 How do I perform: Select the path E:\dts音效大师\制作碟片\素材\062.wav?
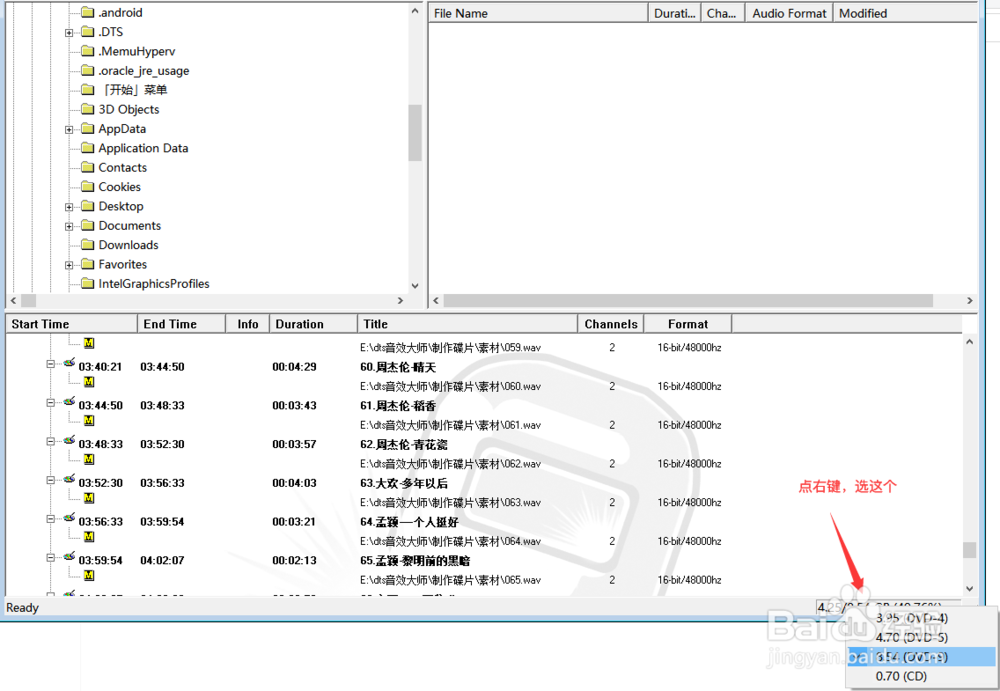(450, 464)
